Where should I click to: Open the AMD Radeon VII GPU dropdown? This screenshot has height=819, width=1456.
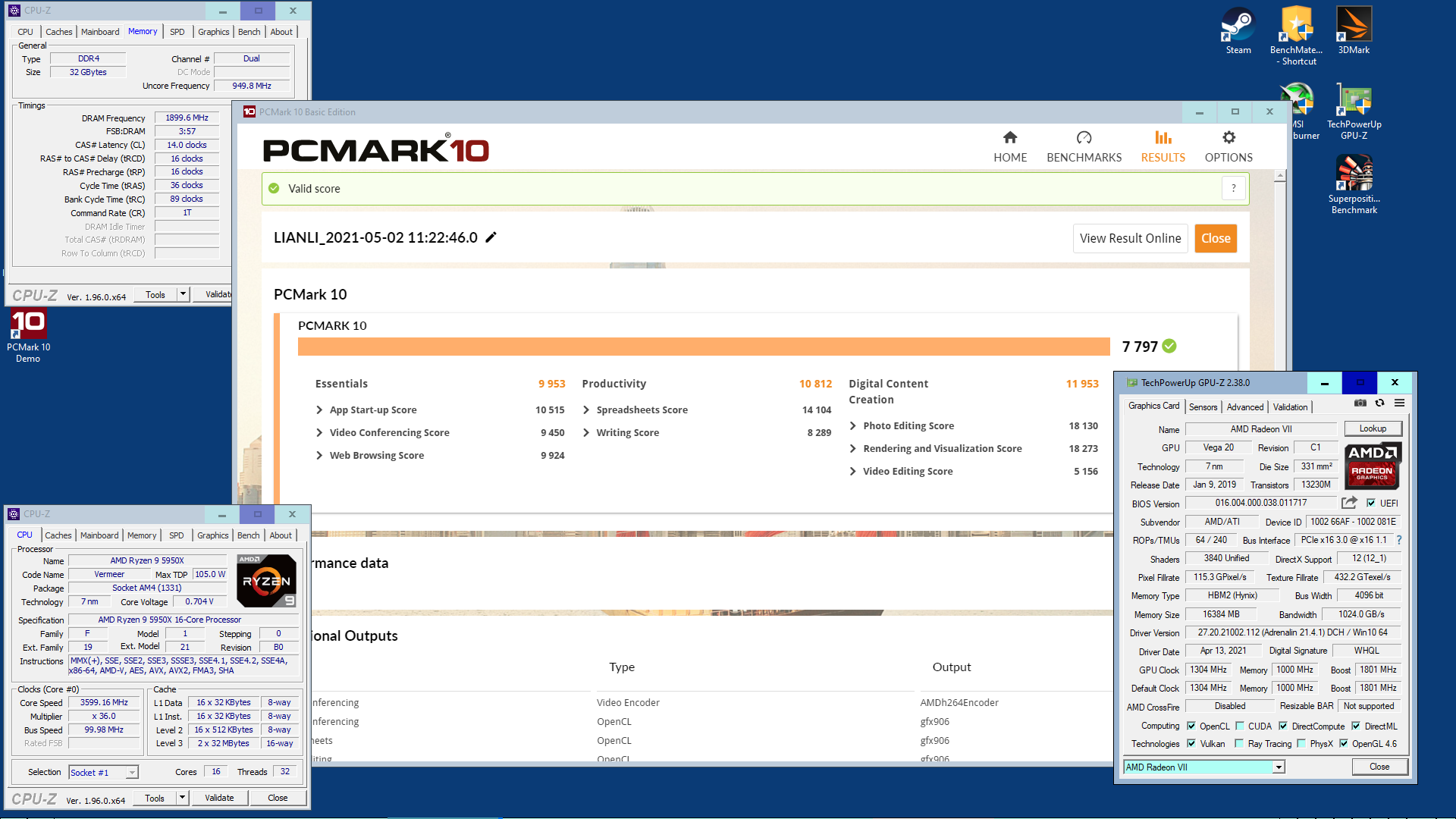1279,767
